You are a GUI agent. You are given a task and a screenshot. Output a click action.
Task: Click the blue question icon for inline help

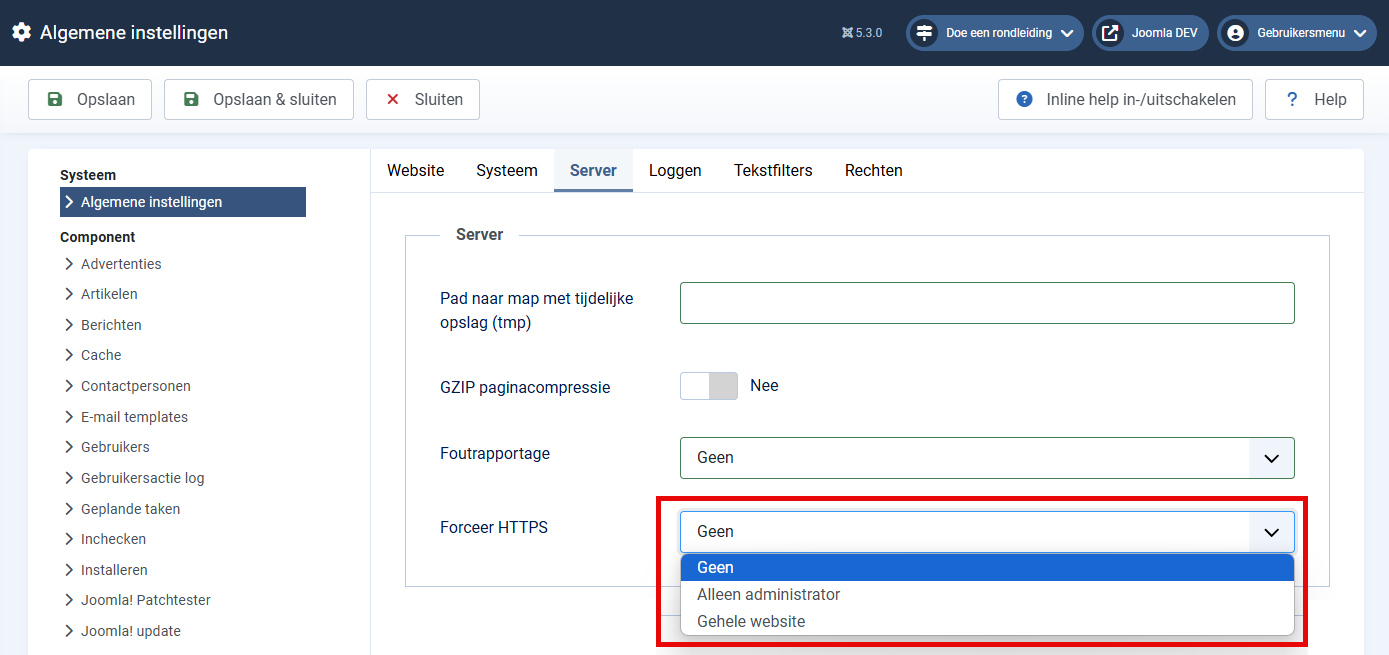[x=1024, y=99]
